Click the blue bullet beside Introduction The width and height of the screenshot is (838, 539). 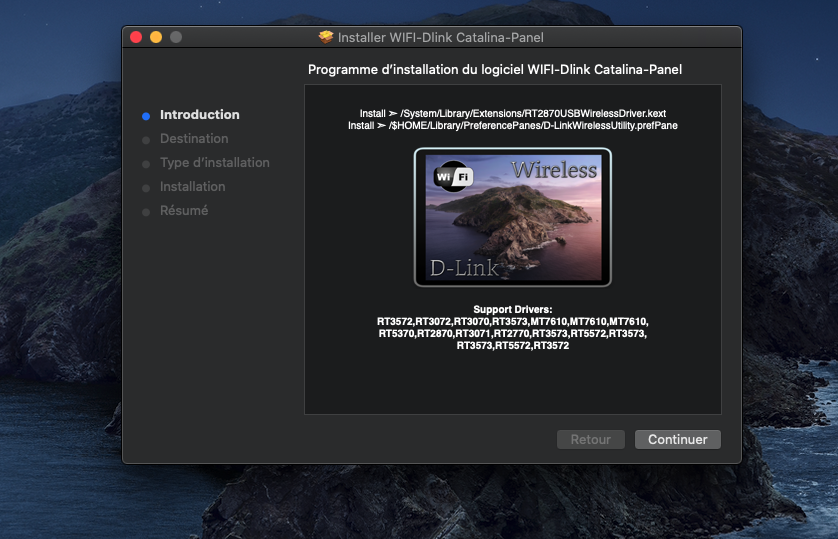point(146,116)
